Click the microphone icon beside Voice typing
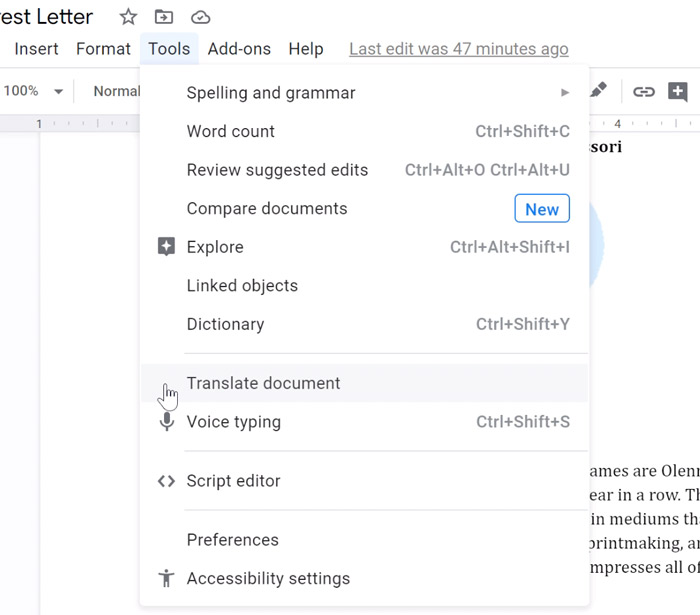Screen dimensions: 700x615 click(167, 421)
